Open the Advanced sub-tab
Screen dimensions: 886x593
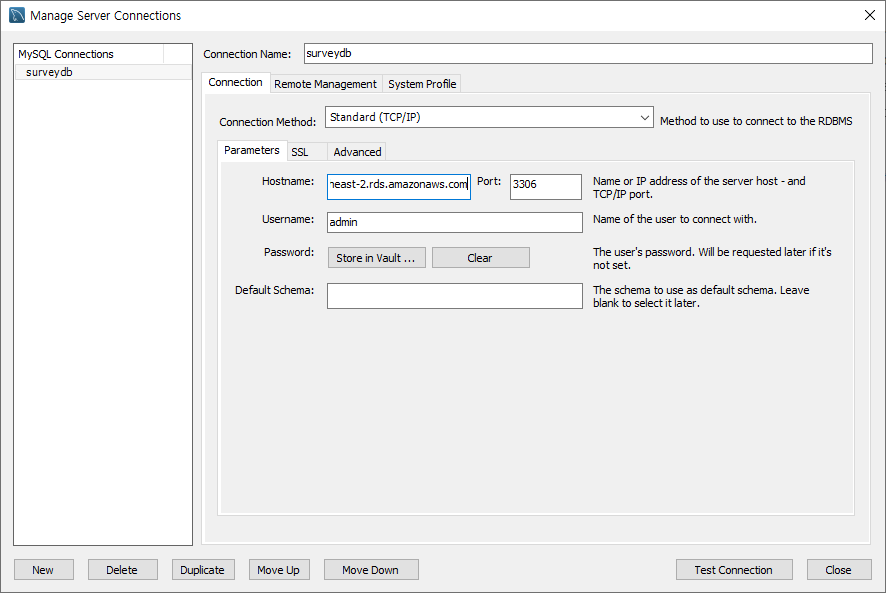pyautogui.click(x=357, y=152)
